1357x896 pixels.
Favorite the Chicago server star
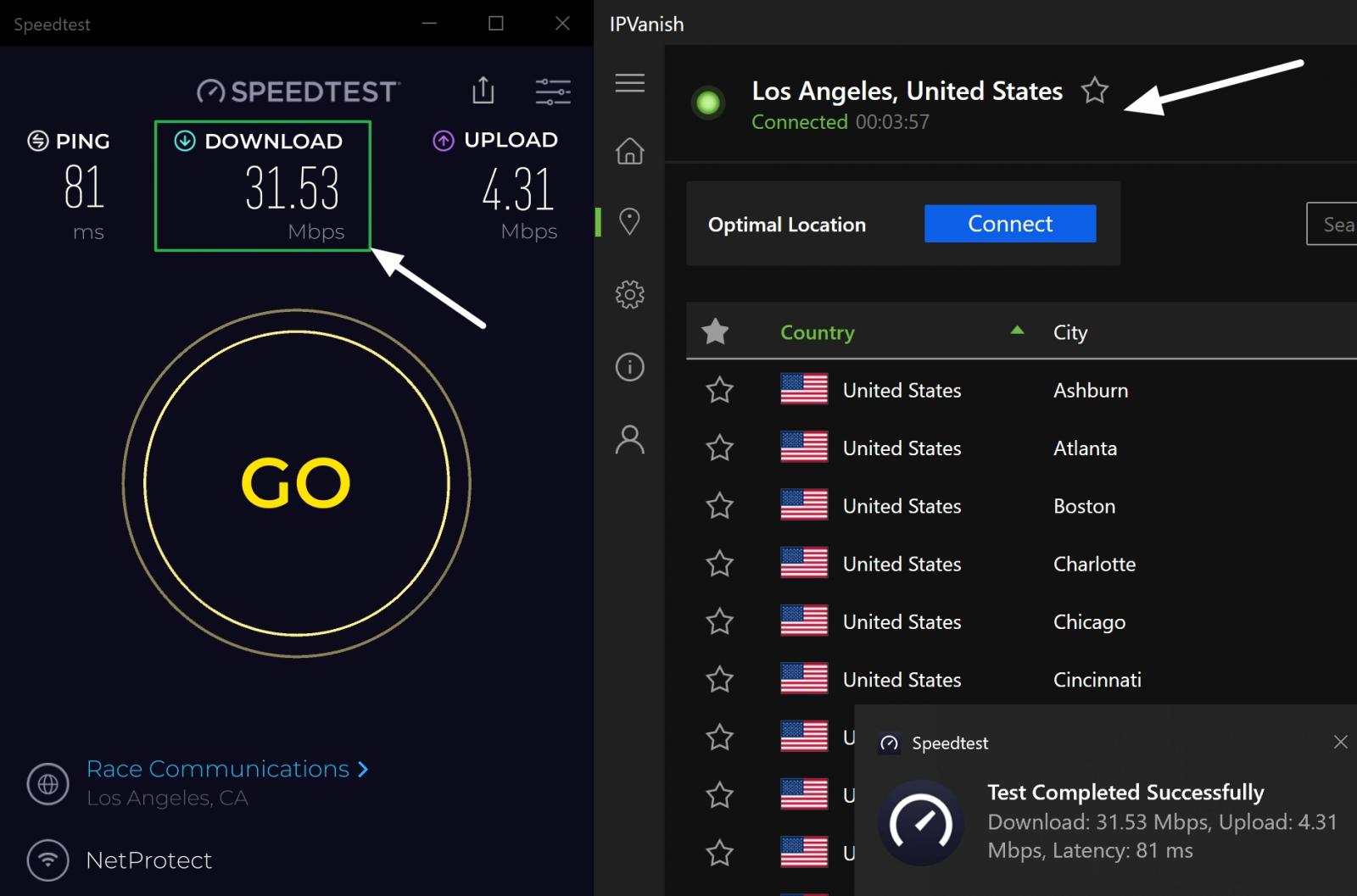click(720, 621)
